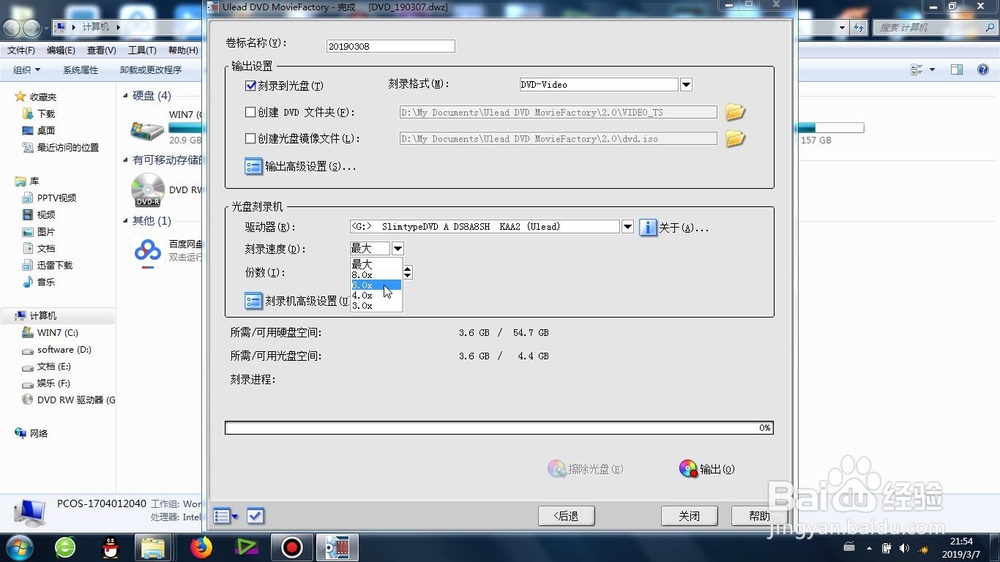
Task: Click 系统属性 in Explorer toolbar
Action: coord(80,70)
